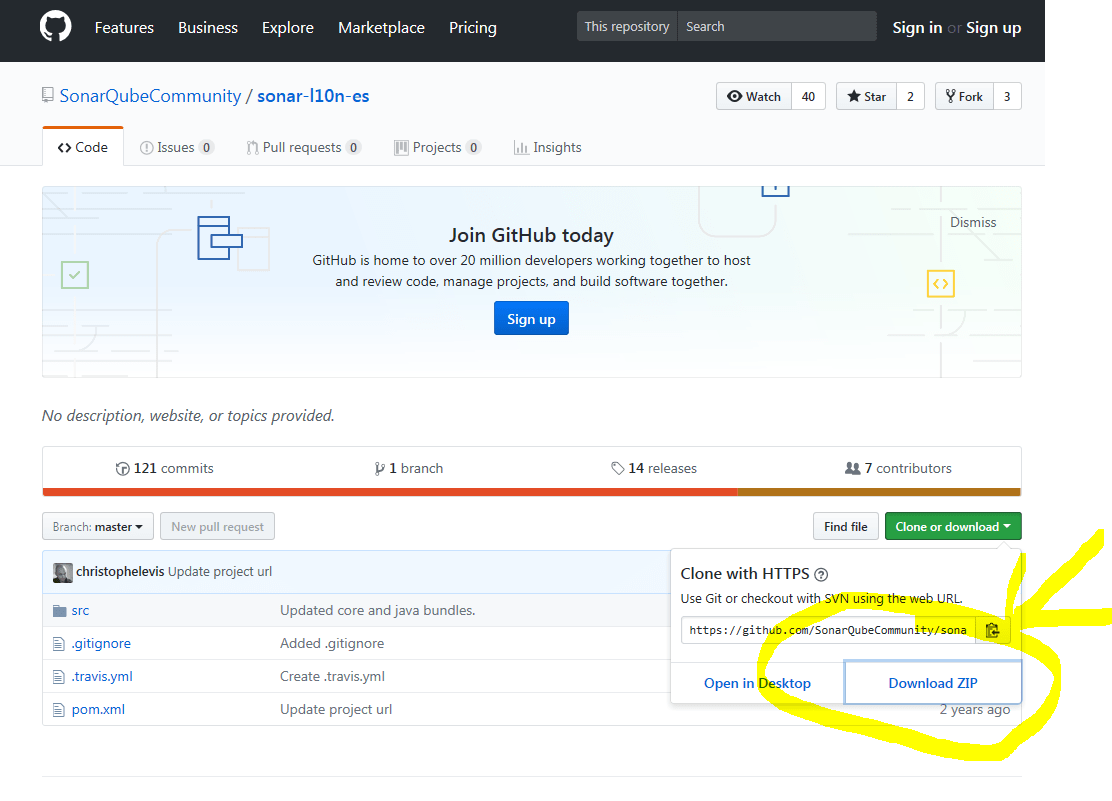Image resolution: width=1112 pixels, height=801 pixels.
Task: Switch to the Issues tab
Action: point(177,147)
